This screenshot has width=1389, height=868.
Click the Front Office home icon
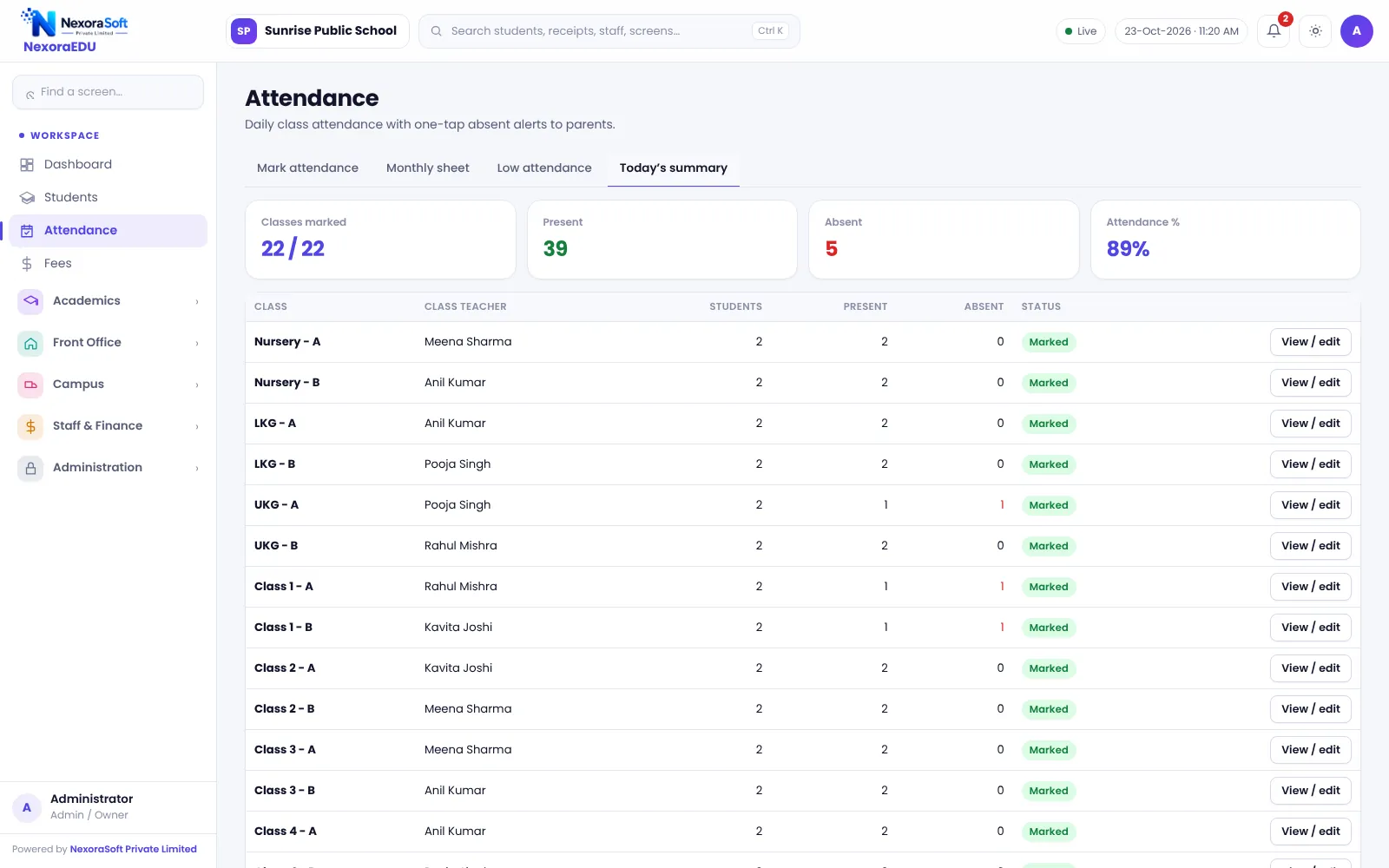[x=30, y=343]
